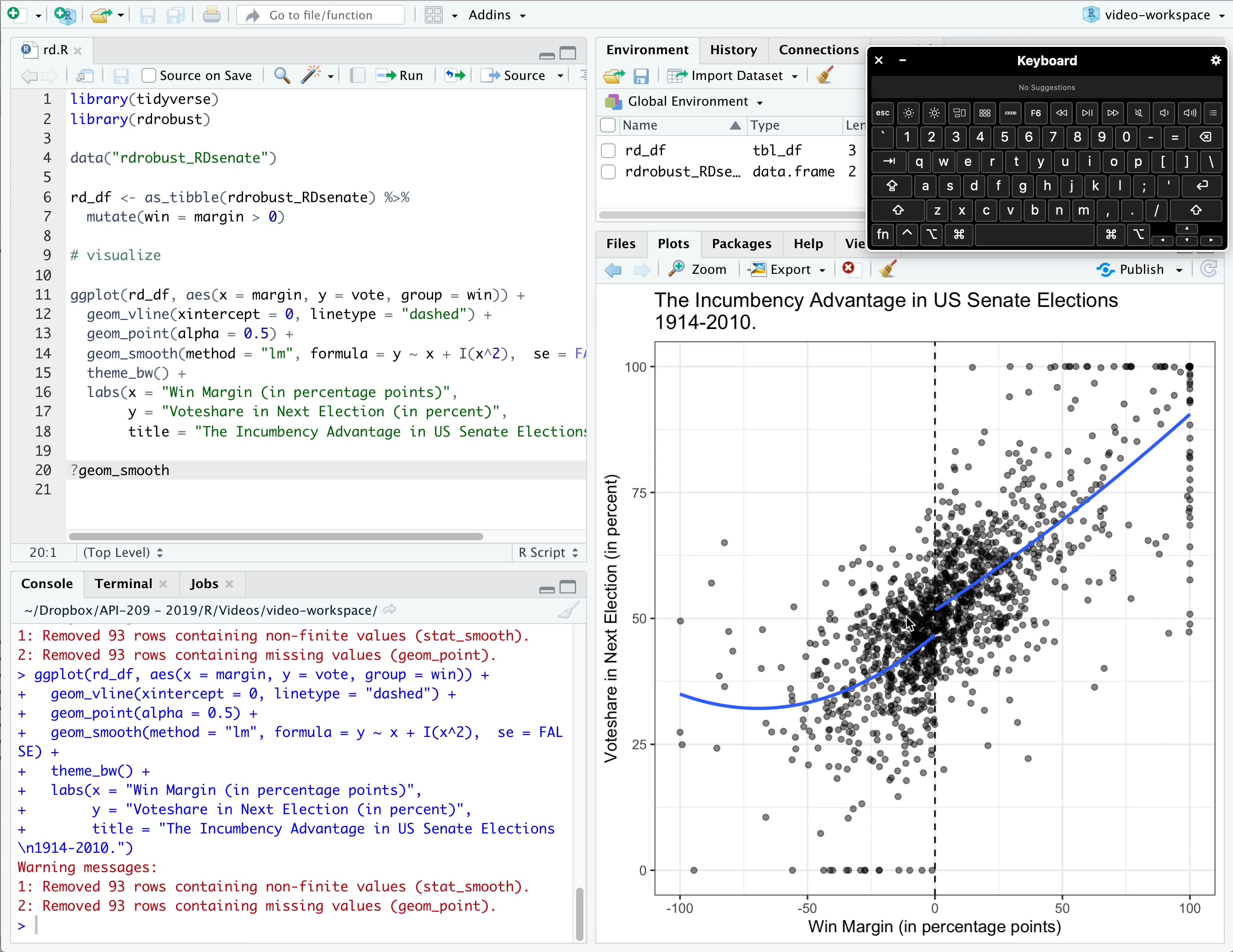1233x952 pixels.
Task: Click the re-run previous code region icon
Action: tap(455, 76)
